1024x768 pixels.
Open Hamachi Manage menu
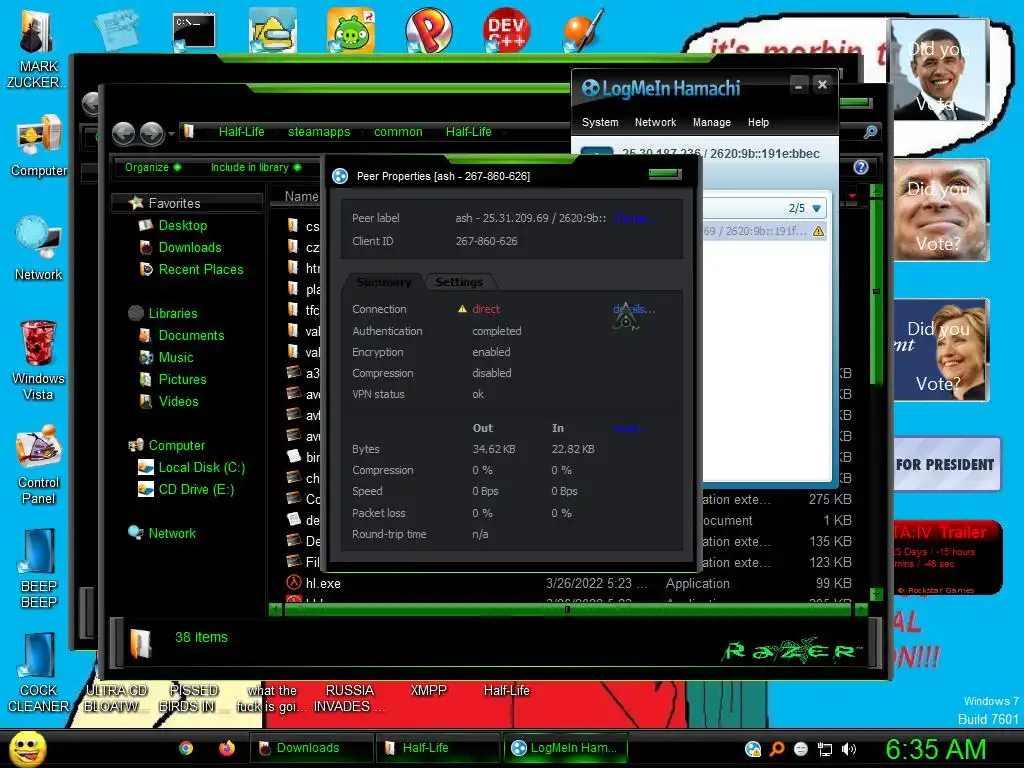[x=711, y=122]
